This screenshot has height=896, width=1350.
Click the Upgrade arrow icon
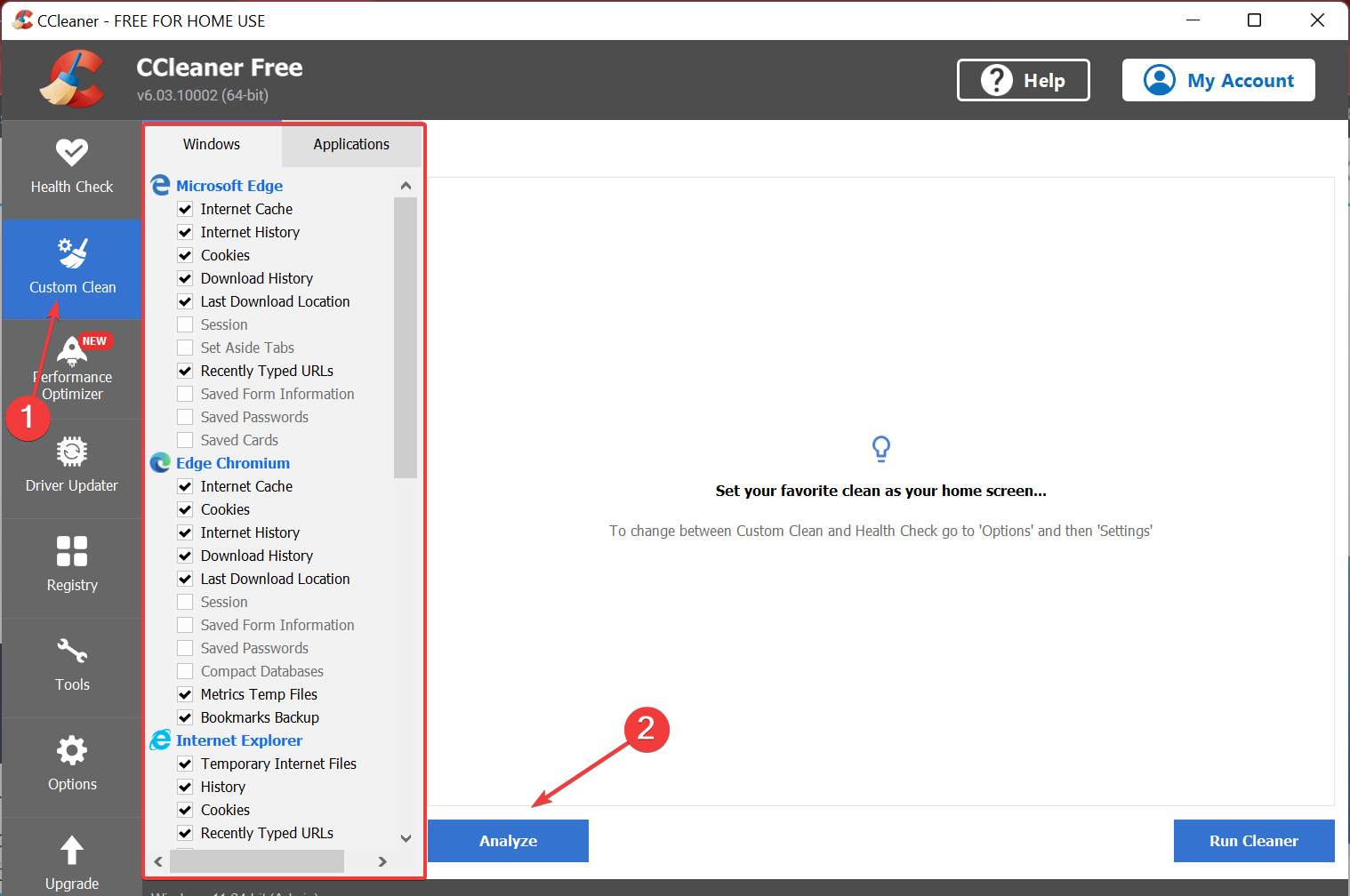point(72,851)
